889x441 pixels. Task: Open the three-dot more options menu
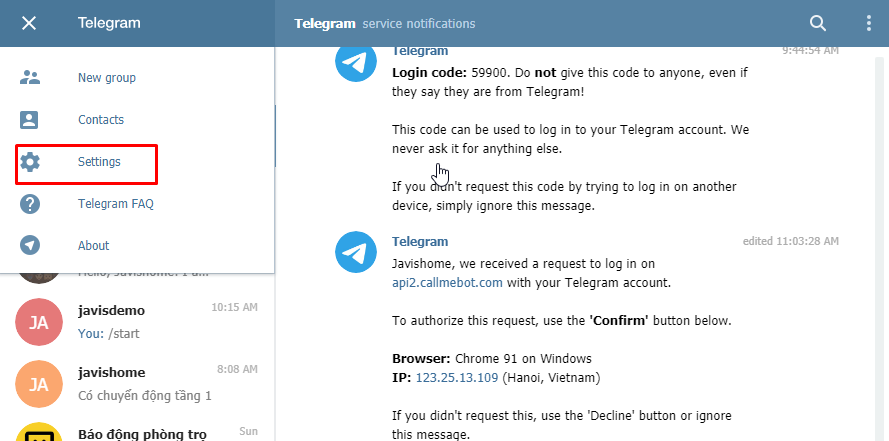[x=869, y=23]
